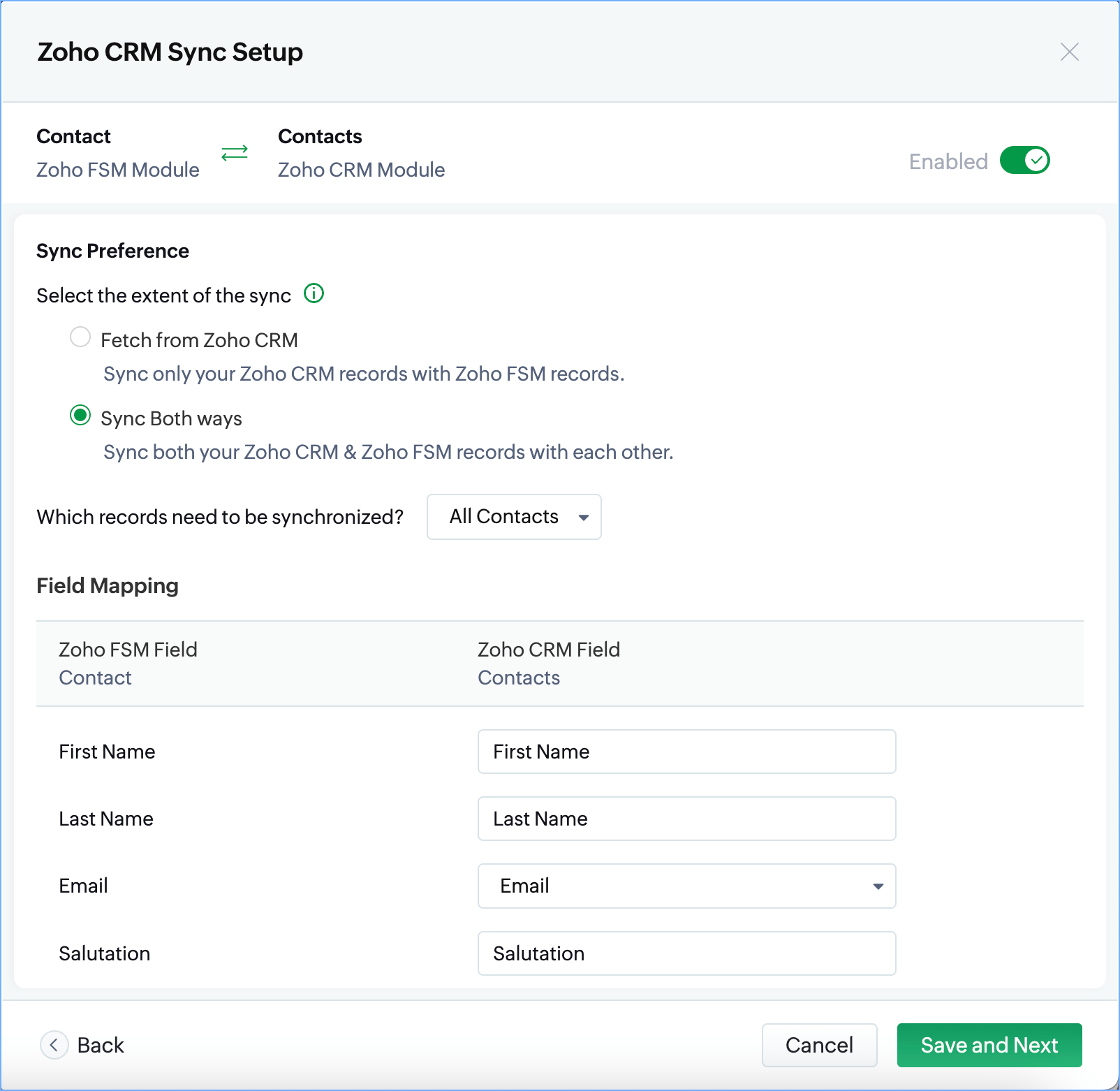Click the All Contacts dropdown arrow

tap(584, 518)
